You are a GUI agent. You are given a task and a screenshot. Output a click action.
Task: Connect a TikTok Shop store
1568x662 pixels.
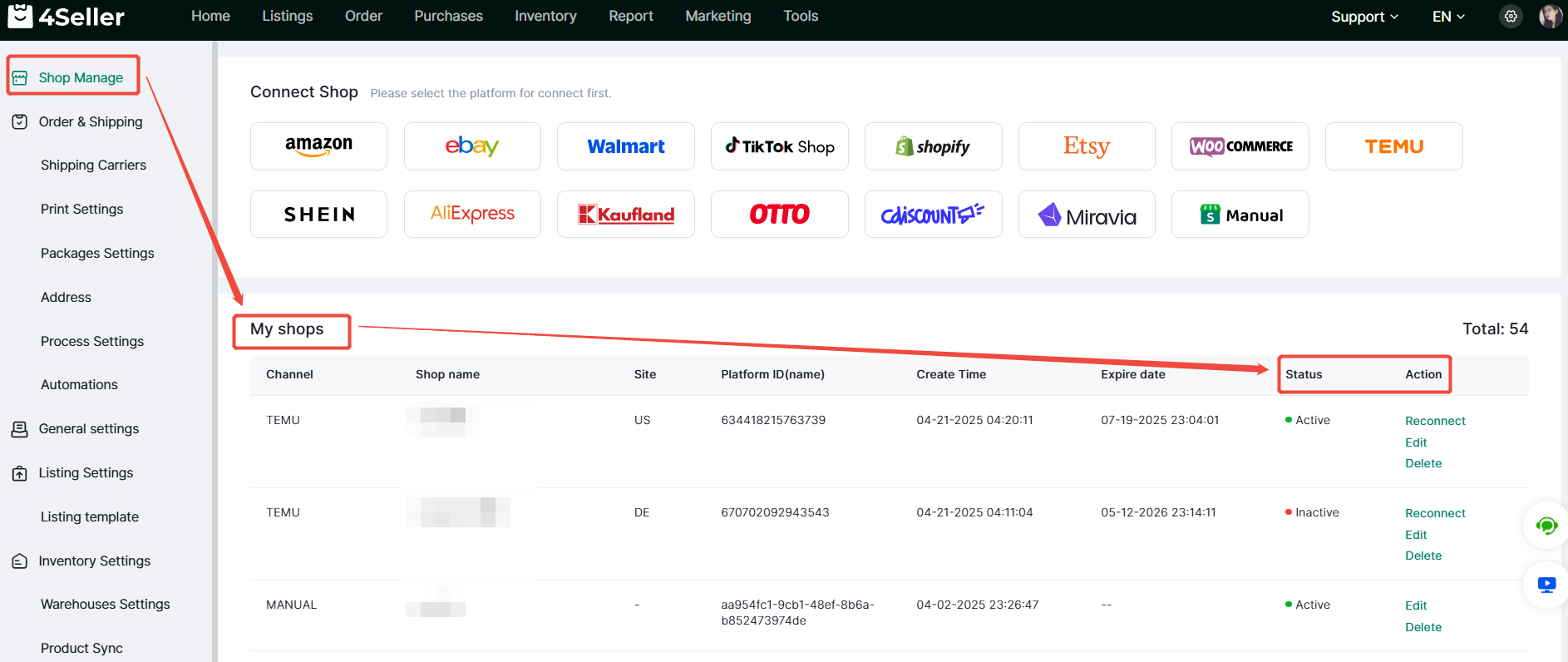point(780,146)
